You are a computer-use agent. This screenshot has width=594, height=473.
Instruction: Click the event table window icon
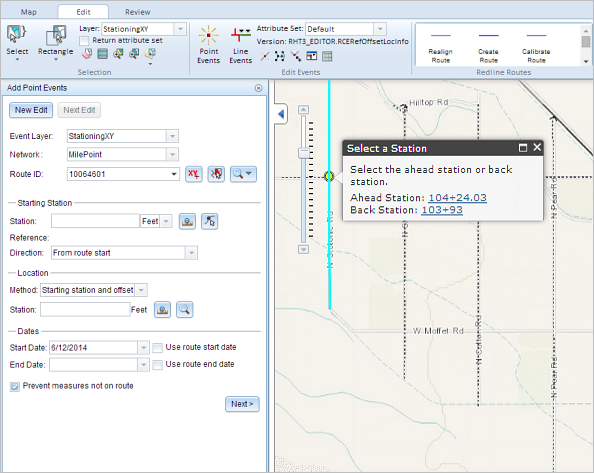311,56
